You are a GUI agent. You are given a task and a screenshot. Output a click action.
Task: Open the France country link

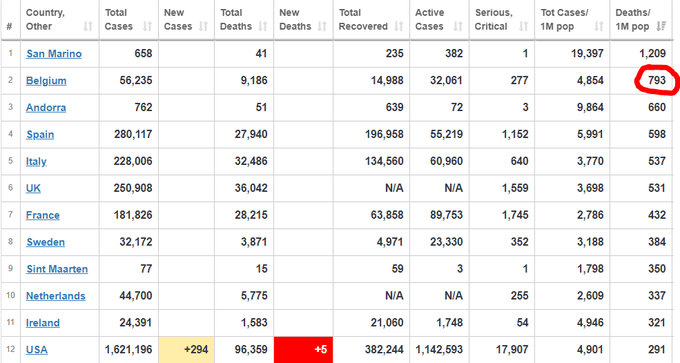point(42,215)
